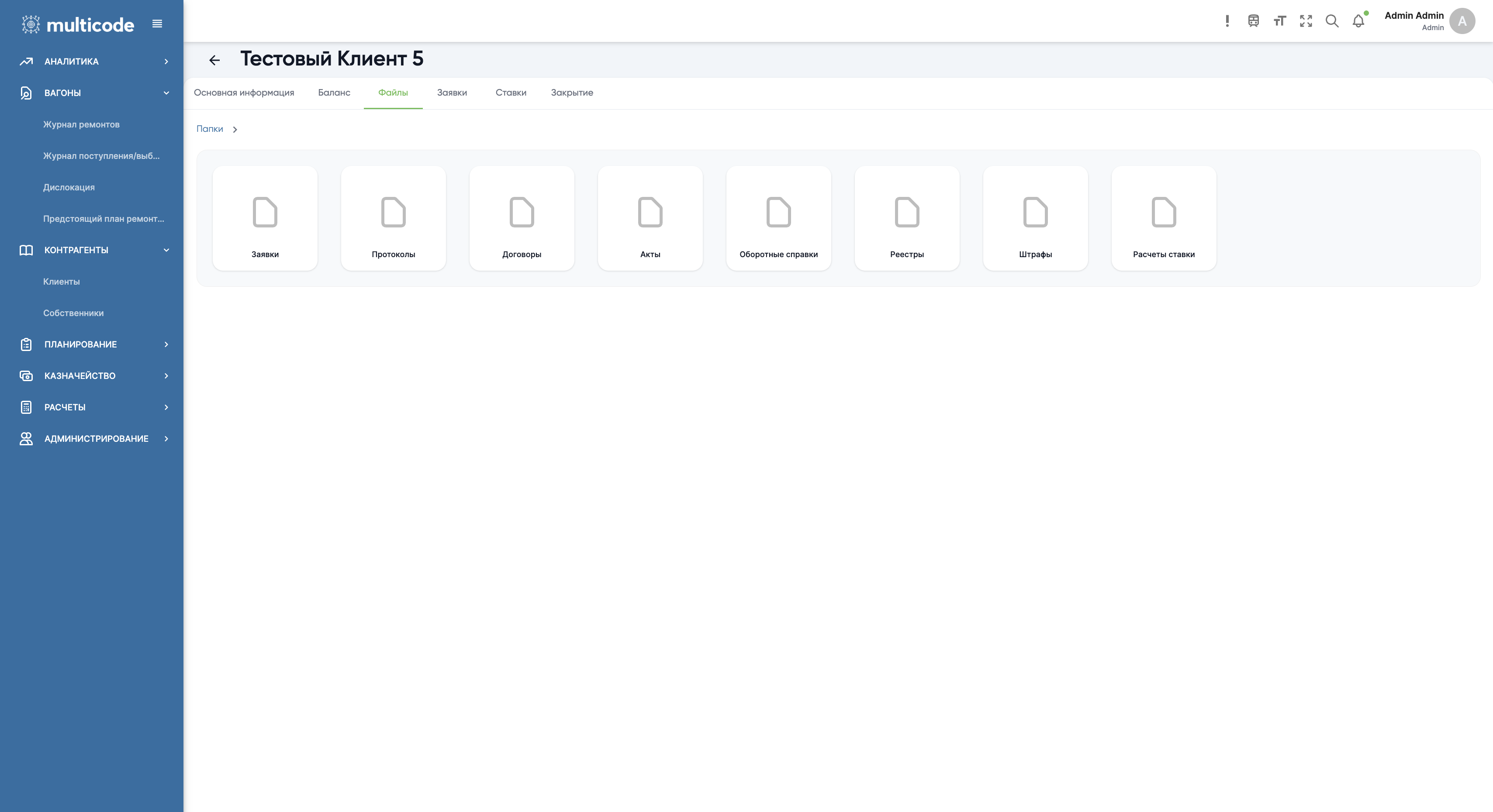1493x812 pixels.
Task: Click the text size (TT) icon
Action: coord(1280,21)
